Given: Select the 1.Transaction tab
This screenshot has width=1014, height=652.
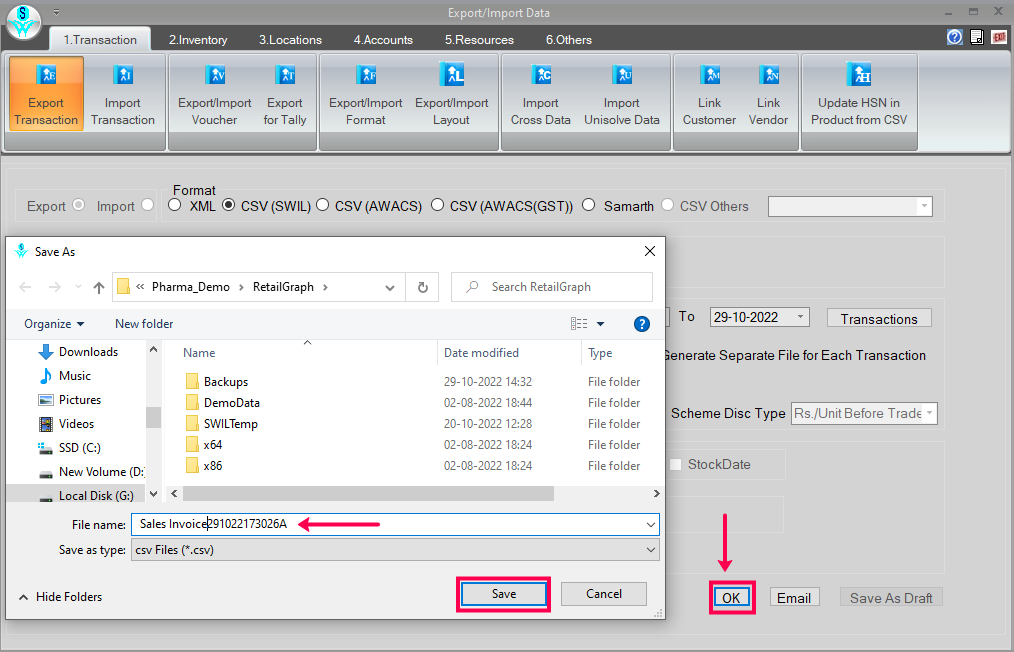Looking at the screenshot, I should point(100,39).
